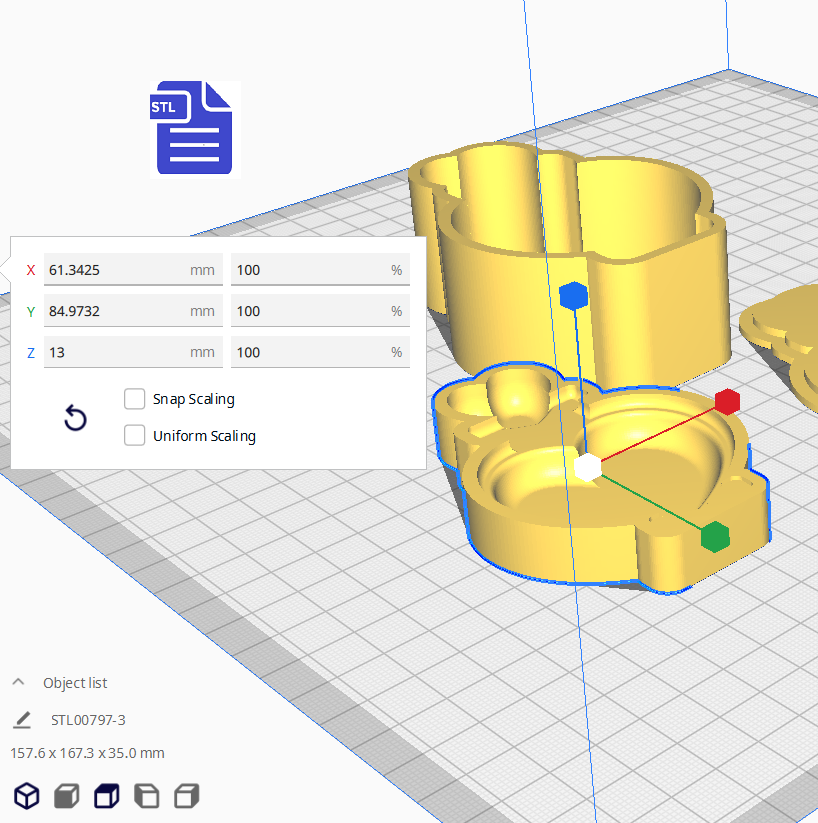818x823 pixels.
Task: Click the red X-axis scale handle
Action: [727, 402]
